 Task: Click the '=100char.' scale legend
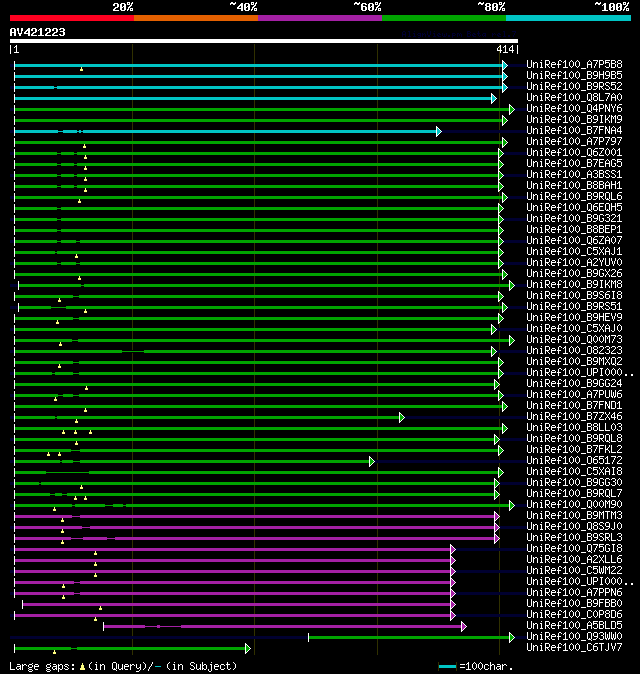click(x=476, y=667)
